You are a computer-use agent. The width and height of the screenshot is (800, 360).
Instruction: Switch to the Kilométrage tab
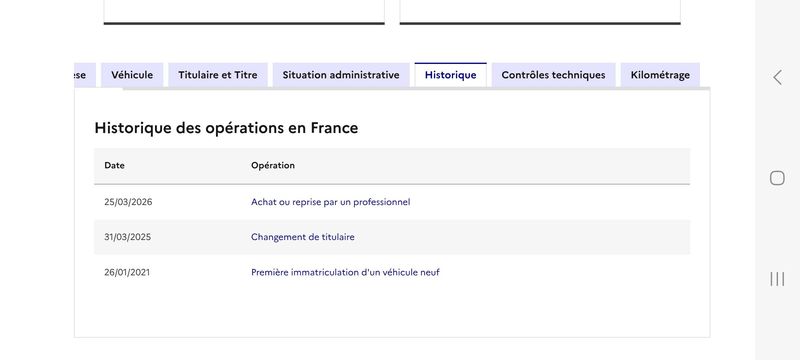click(660, 75)
